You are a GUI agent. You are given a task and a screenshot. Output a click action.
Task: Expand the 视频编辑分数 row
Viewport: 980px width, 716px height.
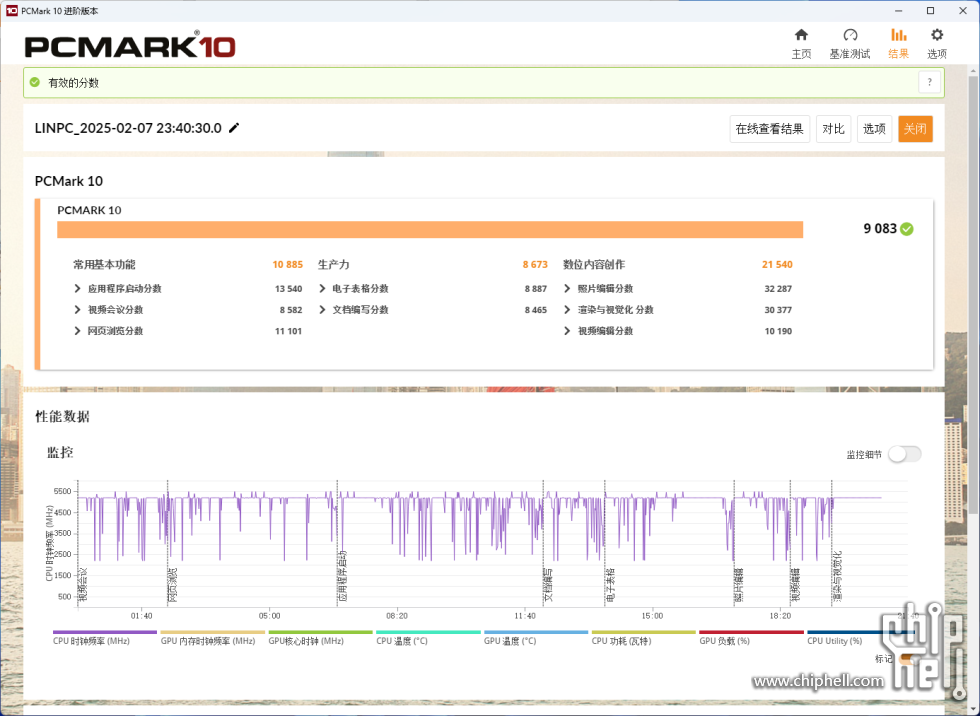point(567,331)
